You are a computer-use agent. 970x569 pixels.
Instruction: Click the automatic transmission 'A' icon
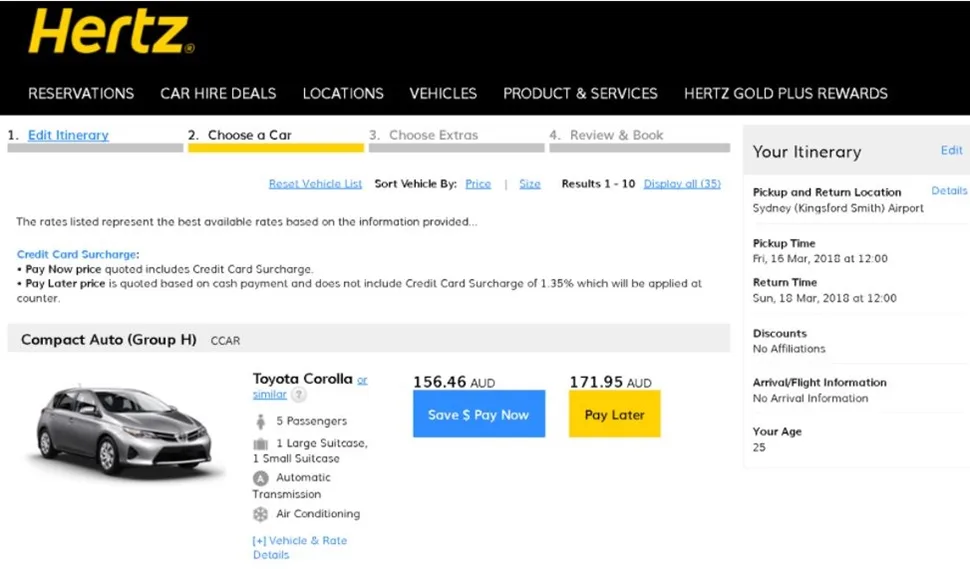pos(261,478)
